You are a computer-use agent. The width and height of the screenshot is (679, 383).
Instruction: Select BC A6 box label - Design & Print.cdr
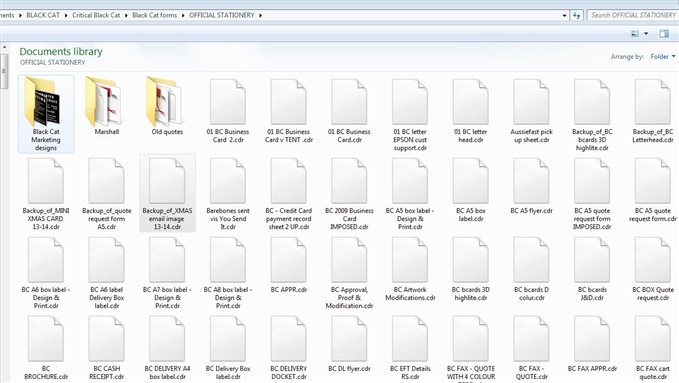46,273
